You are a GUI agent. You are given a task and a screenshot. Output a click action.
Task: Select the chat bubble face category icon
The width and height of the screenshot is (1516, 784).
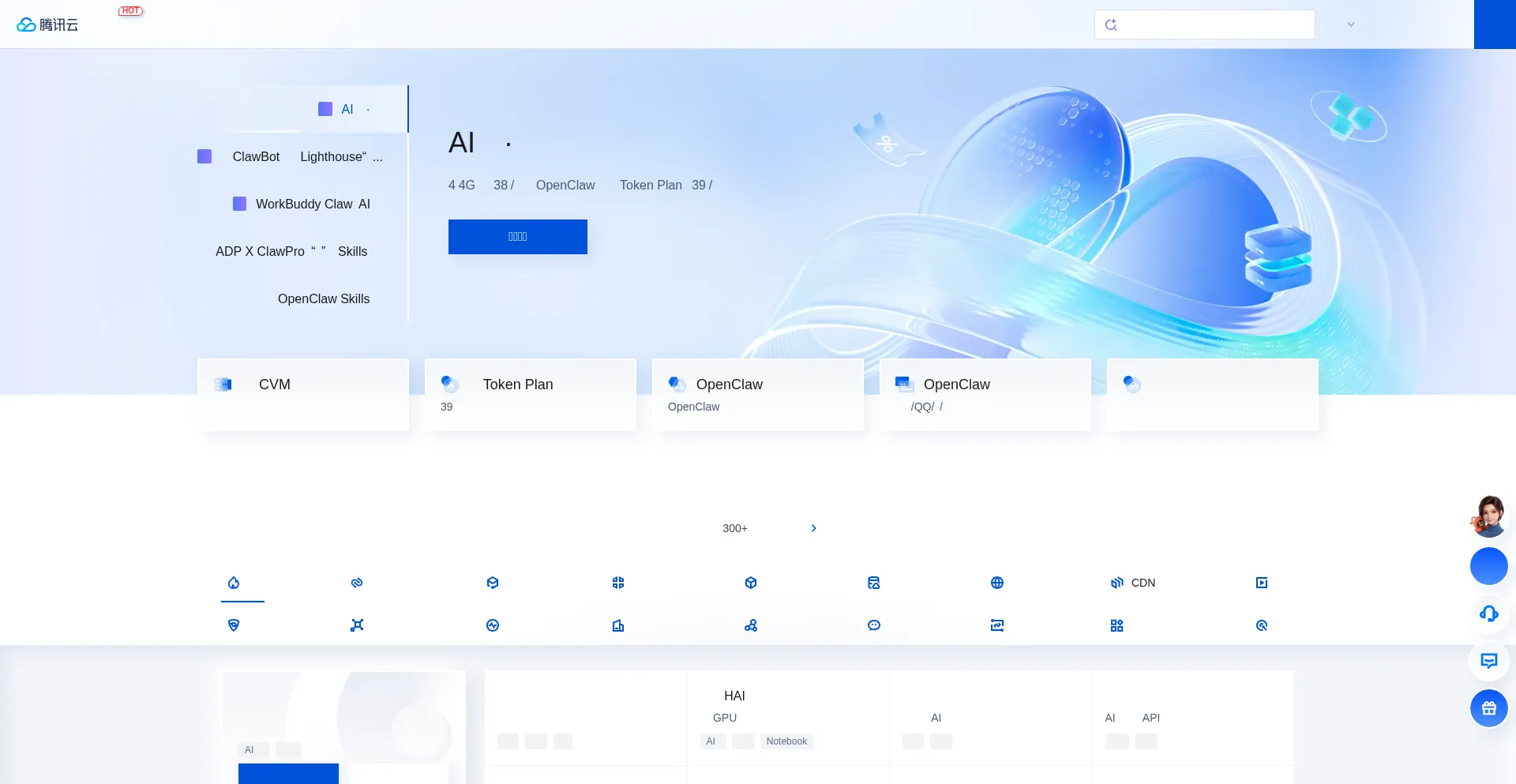[874, 625]
